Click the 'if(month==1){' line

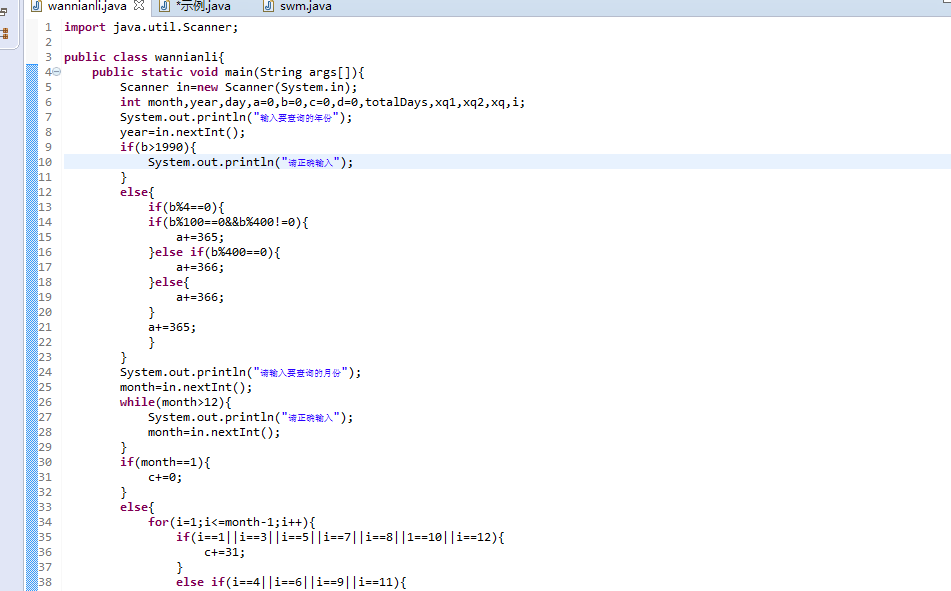165,462
